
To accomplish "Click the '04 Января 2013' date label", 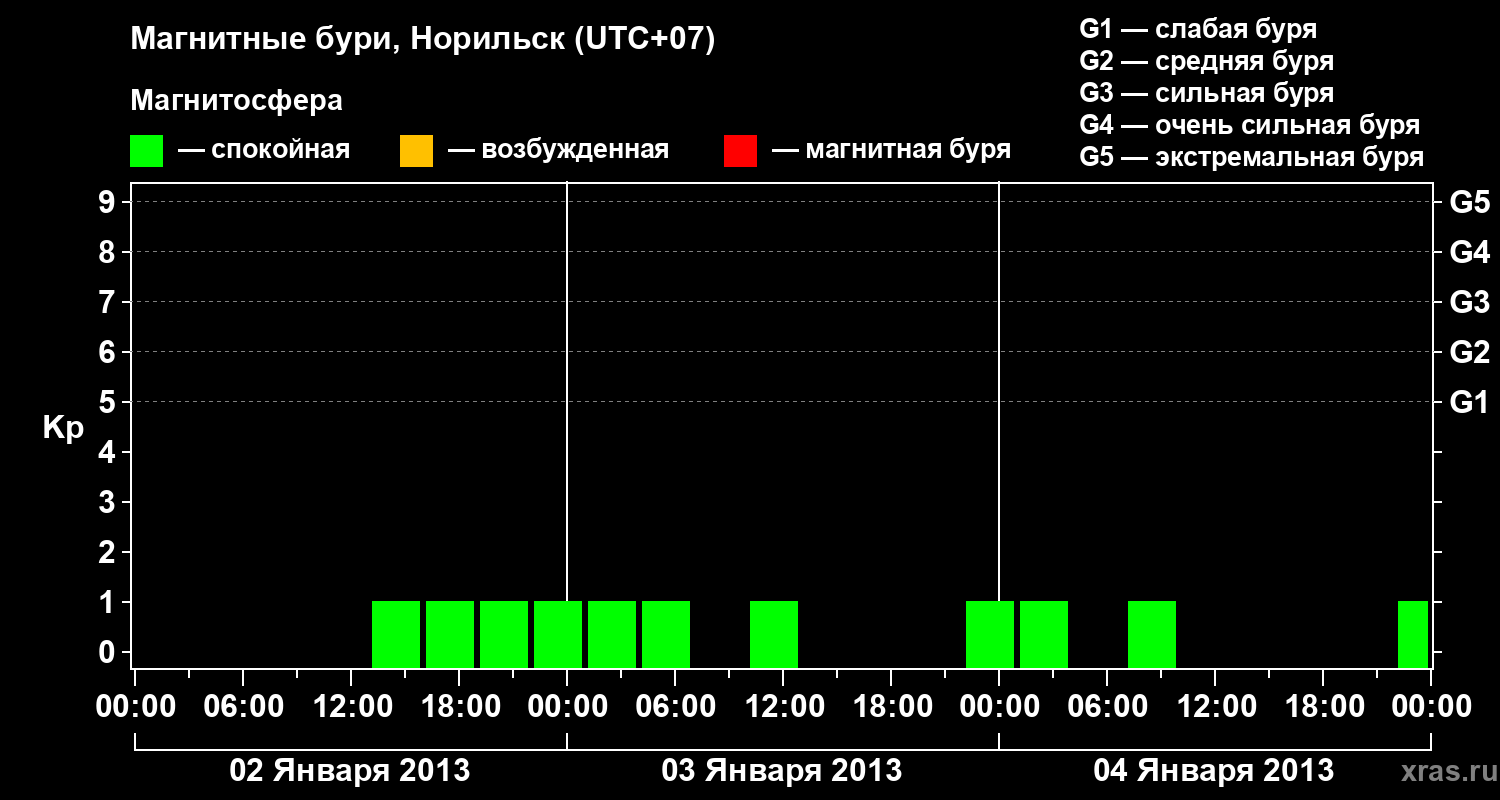I will [1214, 771].
